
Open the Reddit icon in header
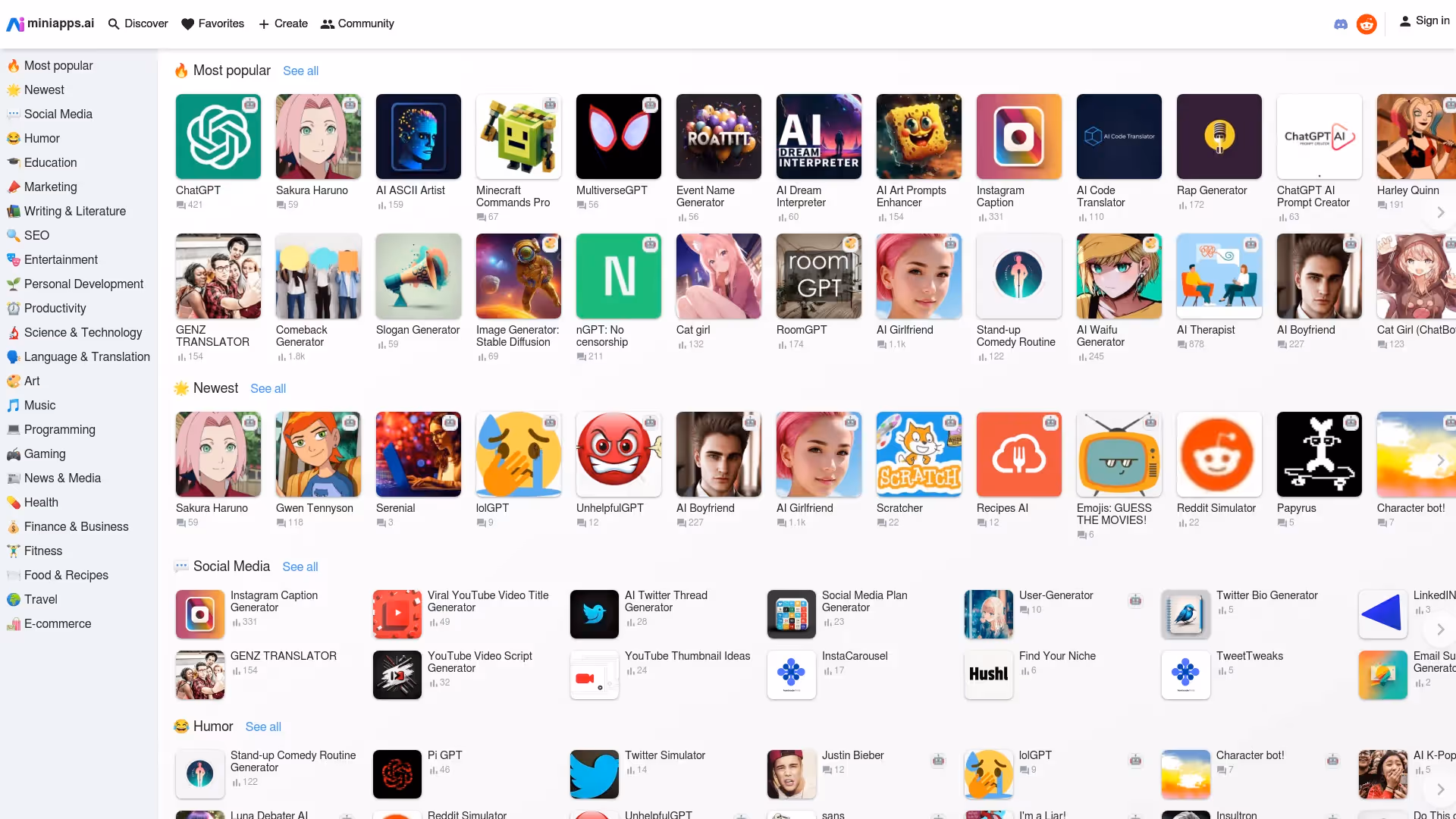pyautogui.click(x=1367, y=24)
